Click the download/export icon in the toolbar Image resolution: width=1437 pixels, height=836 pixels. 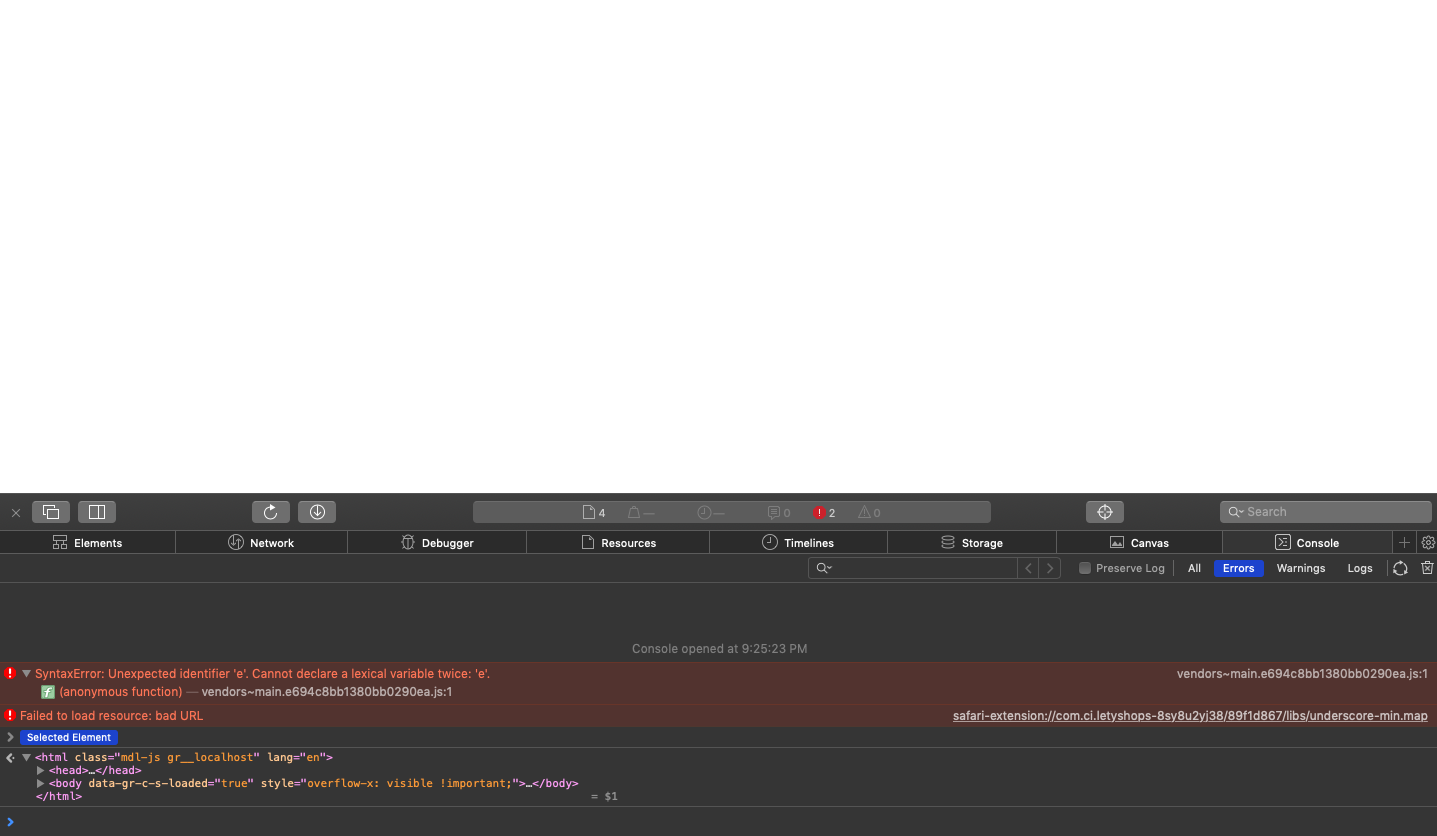coord(317,511)
